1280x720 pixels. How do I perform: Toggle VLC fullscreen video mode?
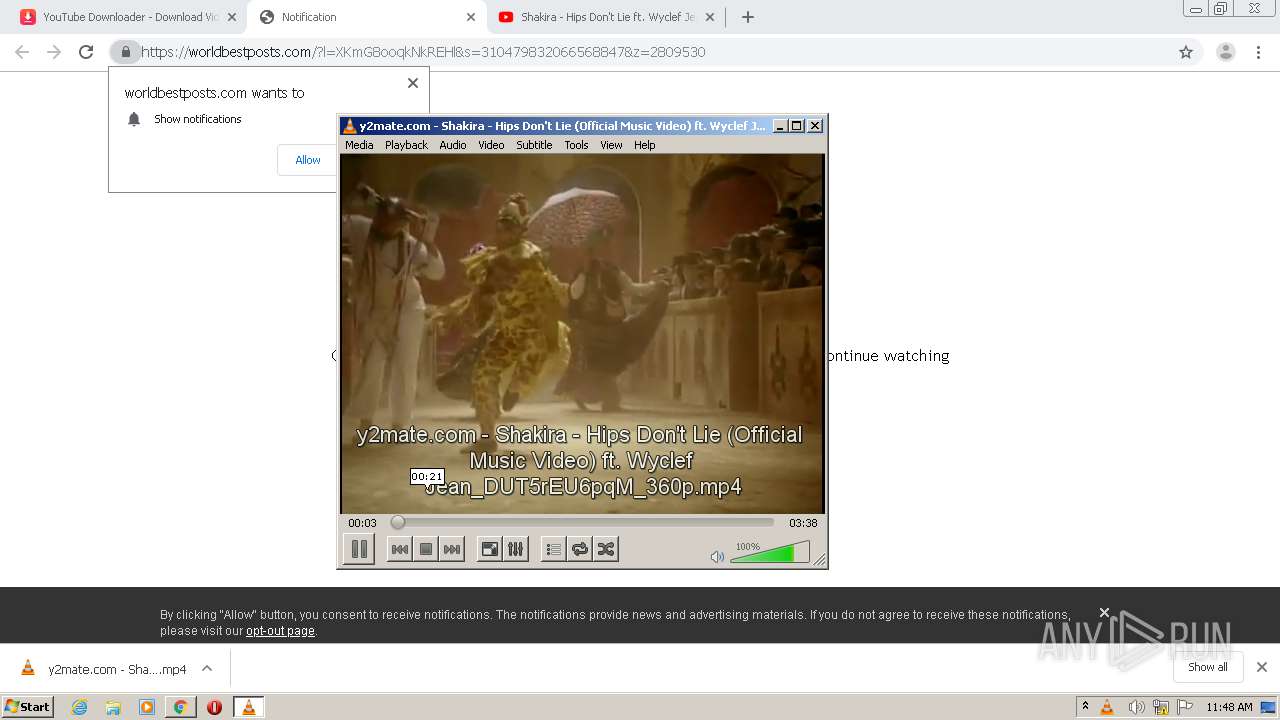[489, 549]
